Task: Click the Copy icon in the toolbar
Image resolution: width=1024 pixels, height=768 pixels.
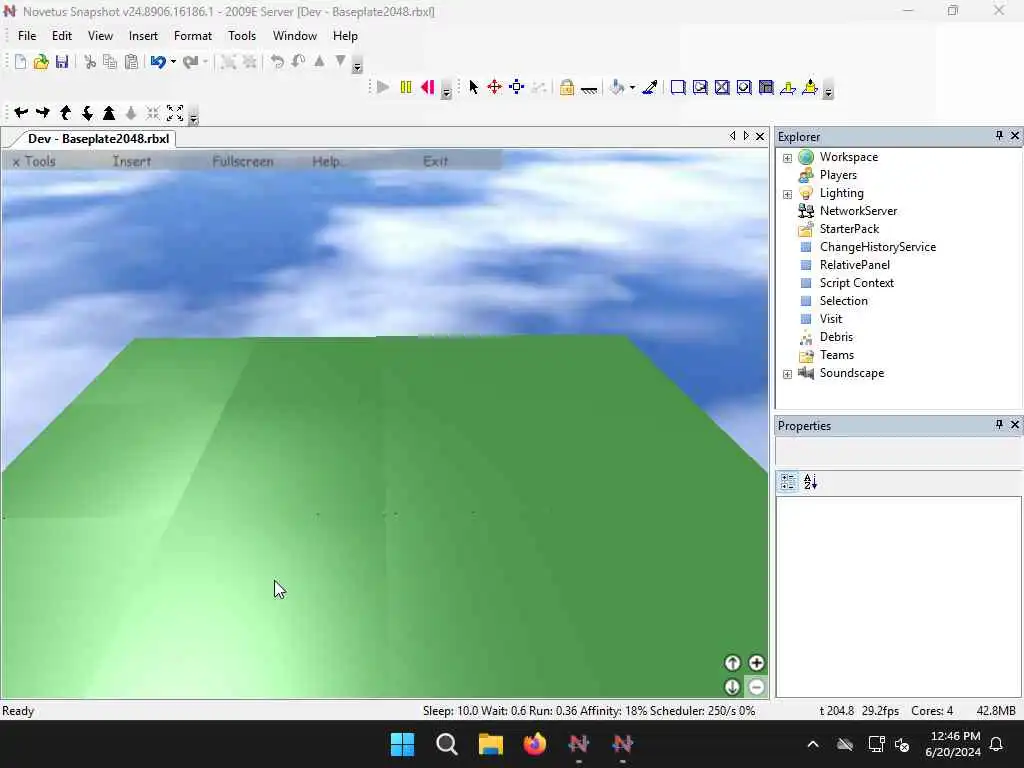Action: (110, 62)
